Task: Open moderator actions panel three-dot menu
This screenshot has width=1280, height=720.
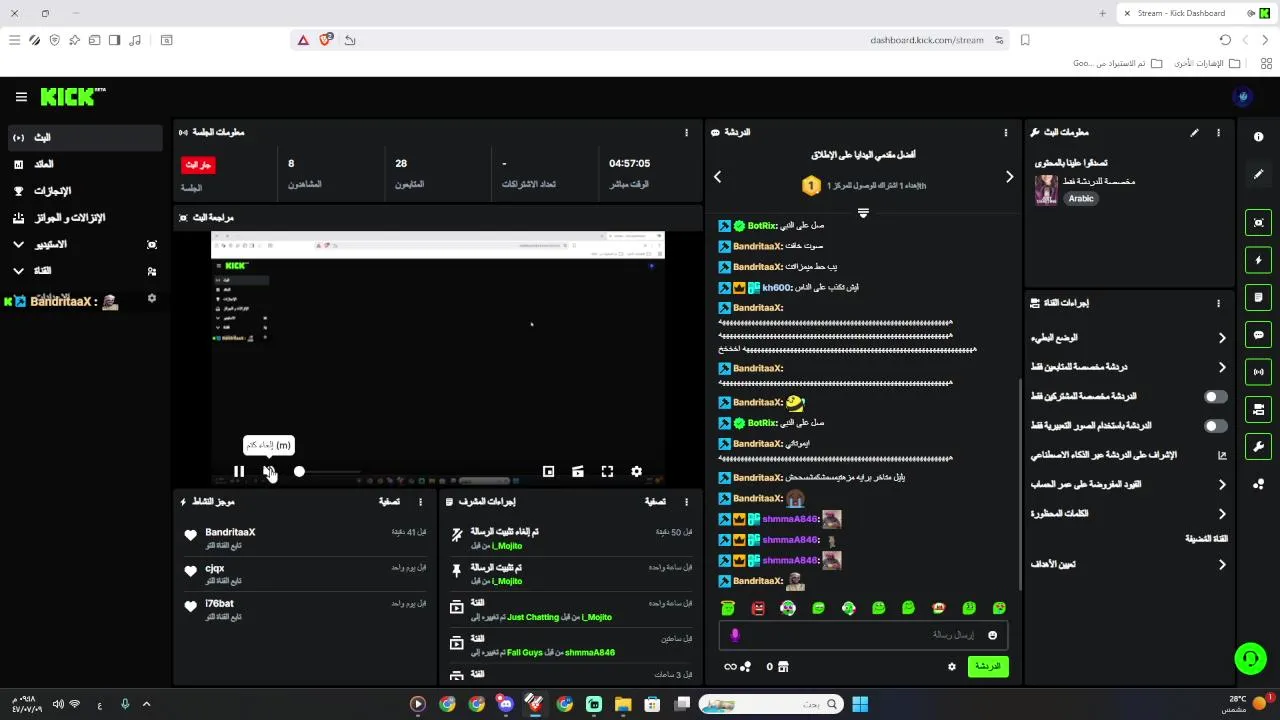Action: (686, 502)
